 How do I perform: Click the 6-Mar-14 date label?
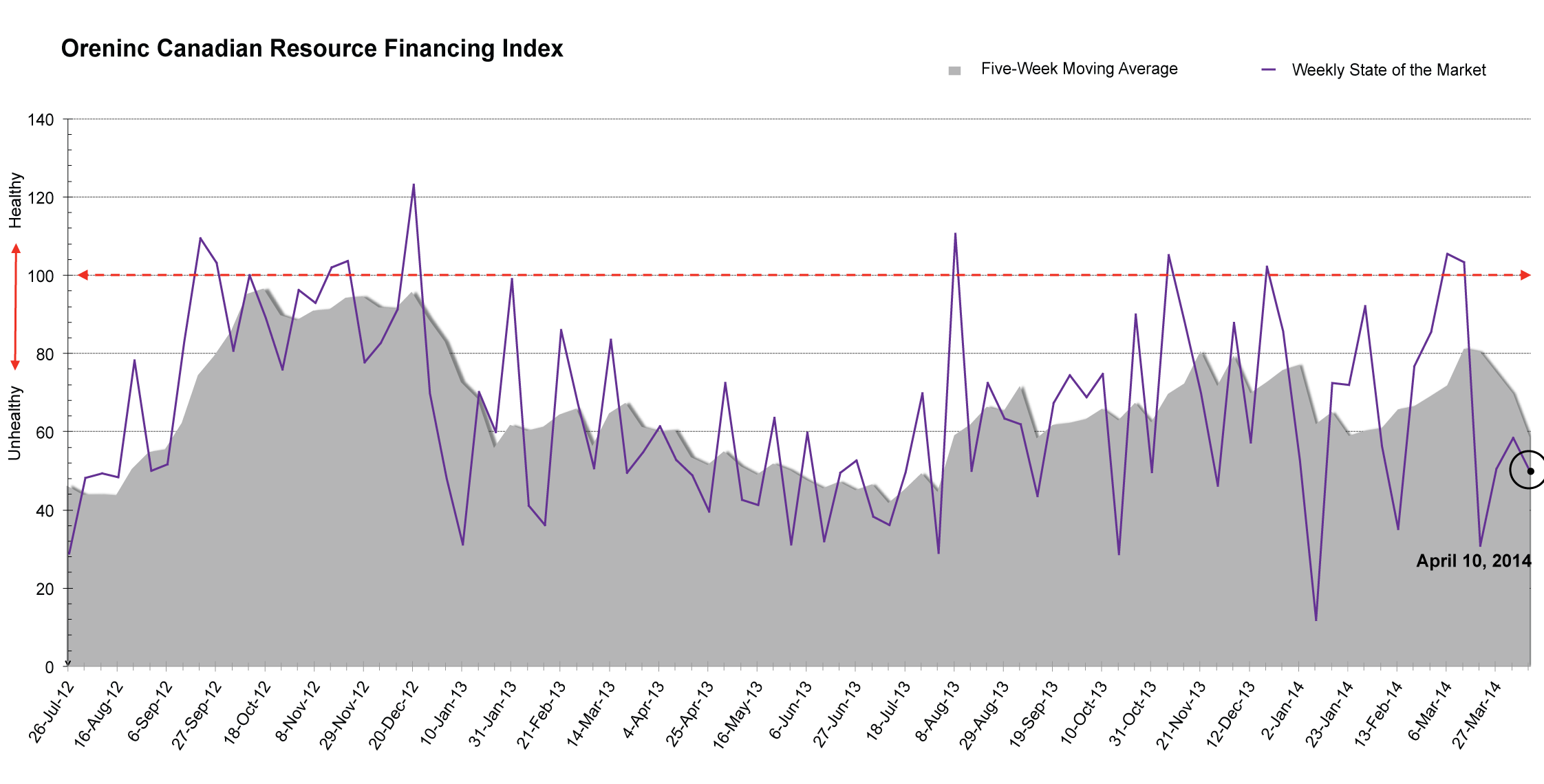1430,711
